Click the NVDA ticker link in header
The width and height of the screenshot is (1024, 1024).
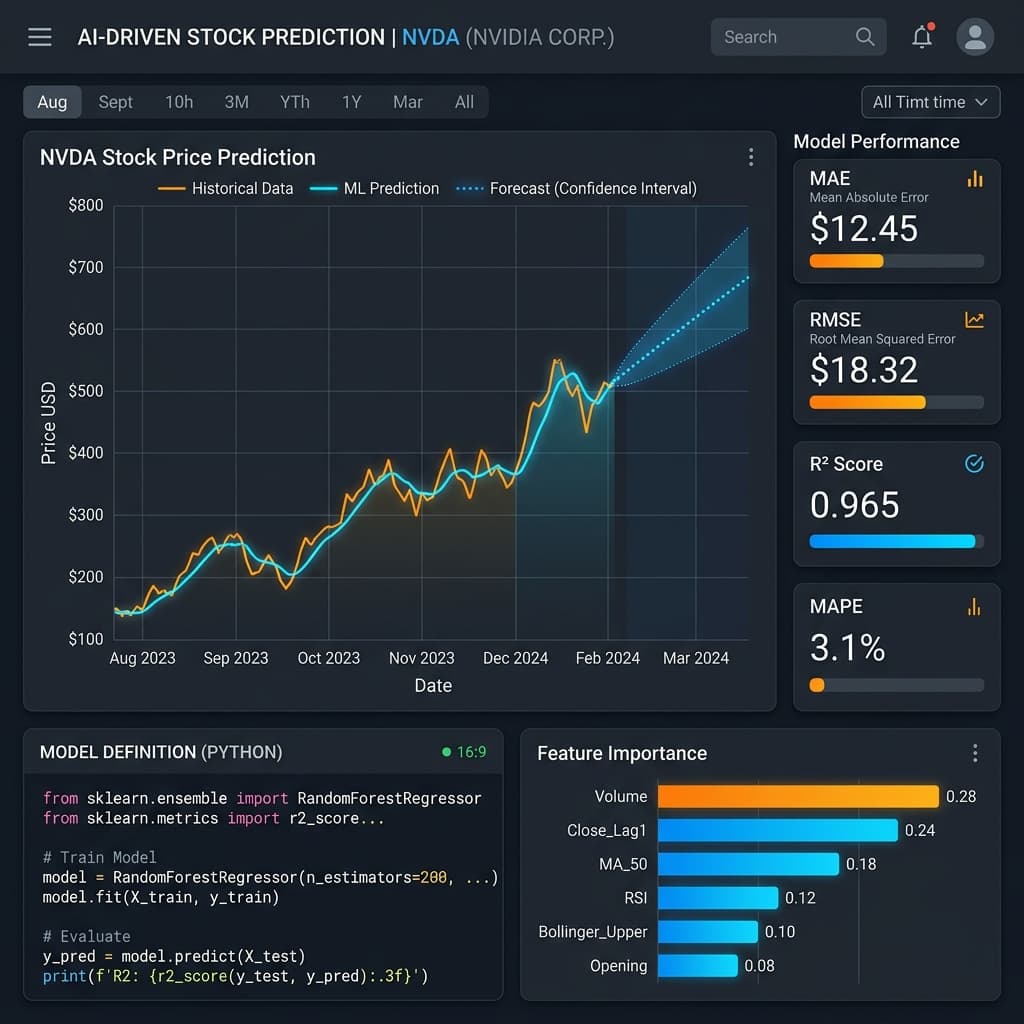pyautogui.click(x=430, y=37)
